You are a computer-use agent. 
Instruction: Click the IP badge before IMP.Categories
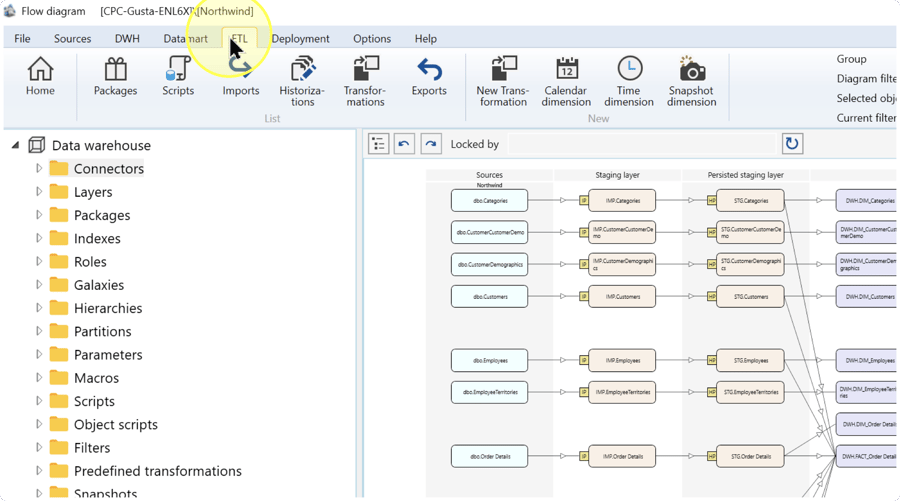click(x=583, y=200)
